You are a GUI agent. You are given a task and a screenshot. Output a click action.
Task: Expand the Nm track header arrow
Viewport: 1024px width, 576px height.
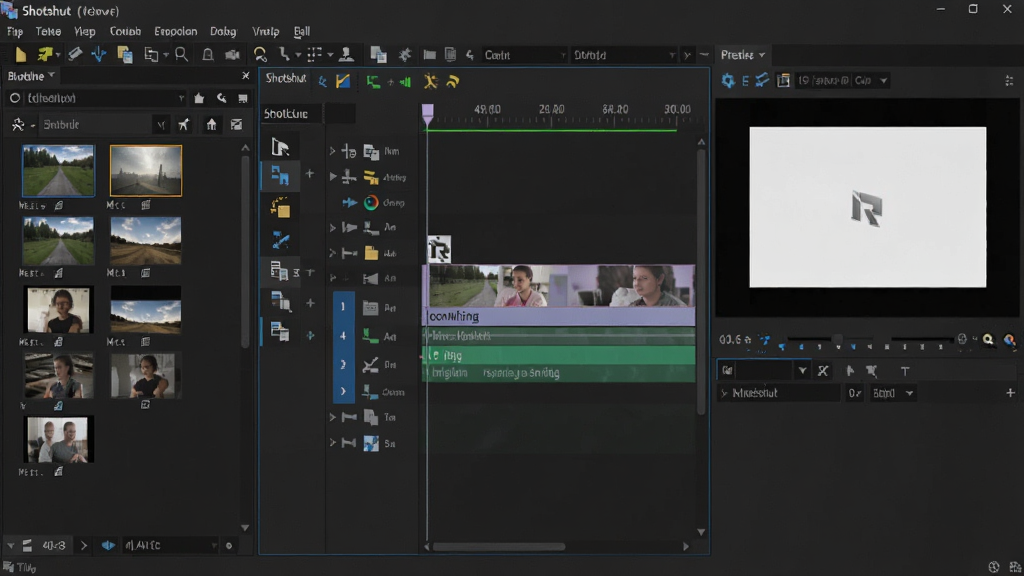point(332,152)
